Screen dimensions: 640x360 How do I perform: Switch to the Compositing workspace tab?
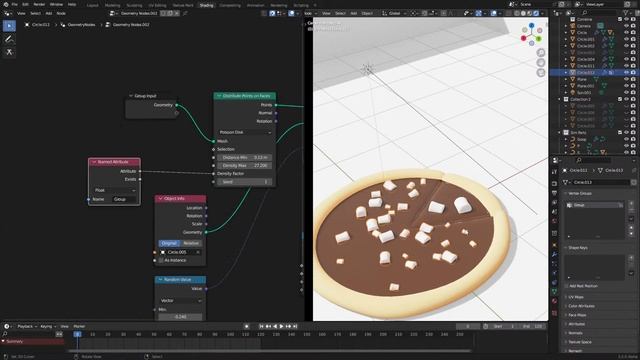tap(230, 5)
